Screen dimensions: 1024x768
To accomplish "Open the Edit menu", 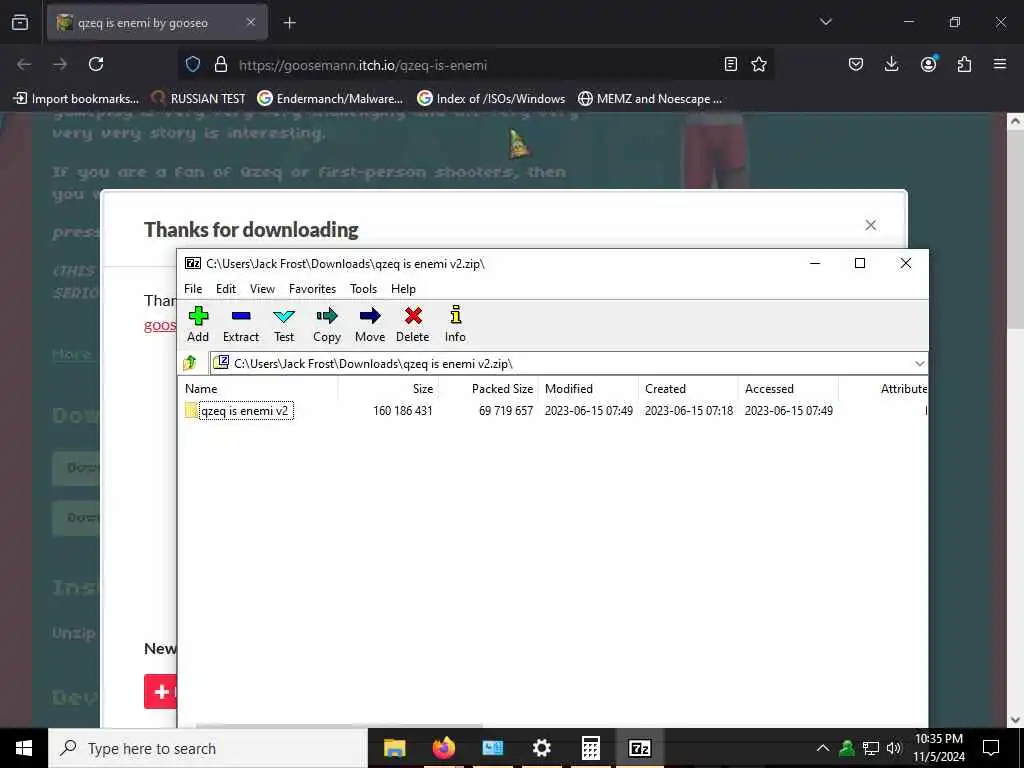I will [x=226, y=289].
